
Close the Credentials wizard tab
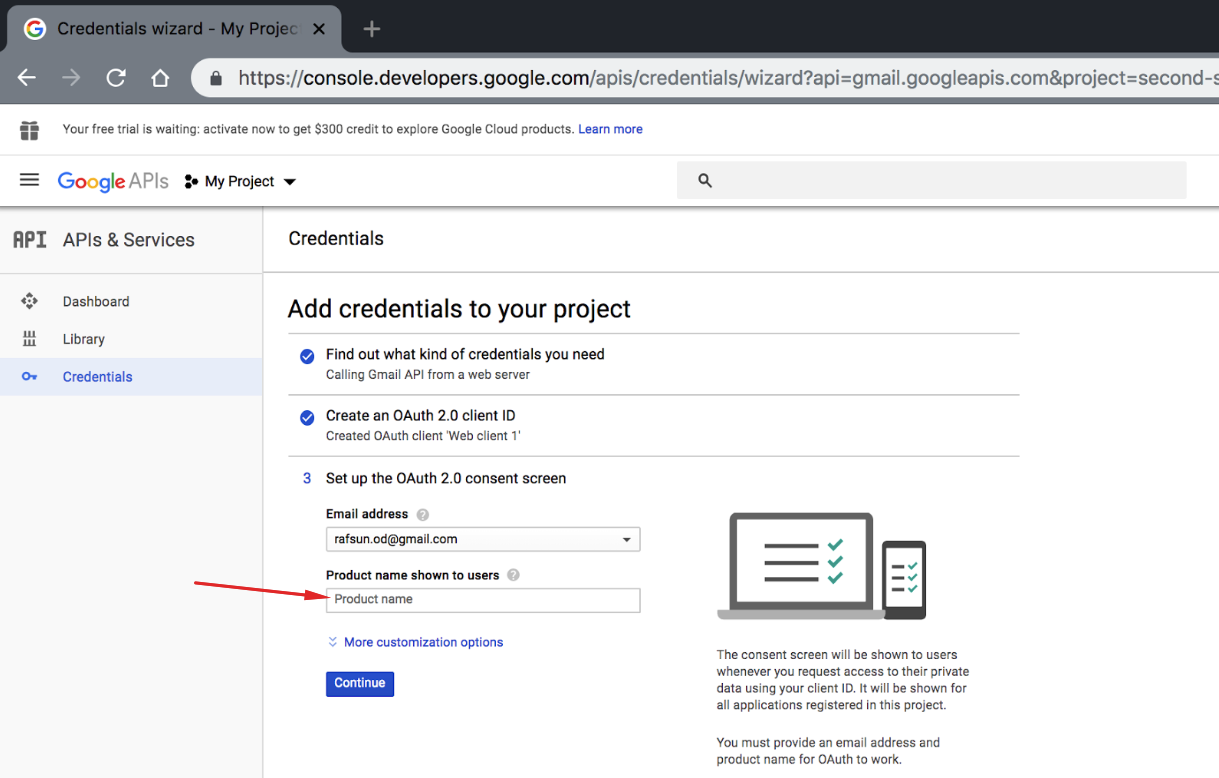tap(319, 29)
